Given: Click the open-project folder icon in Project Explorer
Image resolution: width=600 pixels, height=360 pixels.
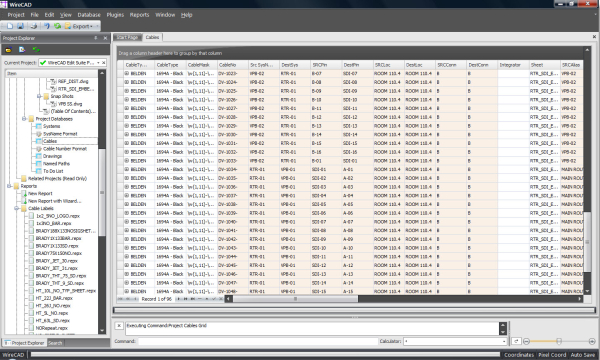Looking at the screenshot, I should coord(8,50).
